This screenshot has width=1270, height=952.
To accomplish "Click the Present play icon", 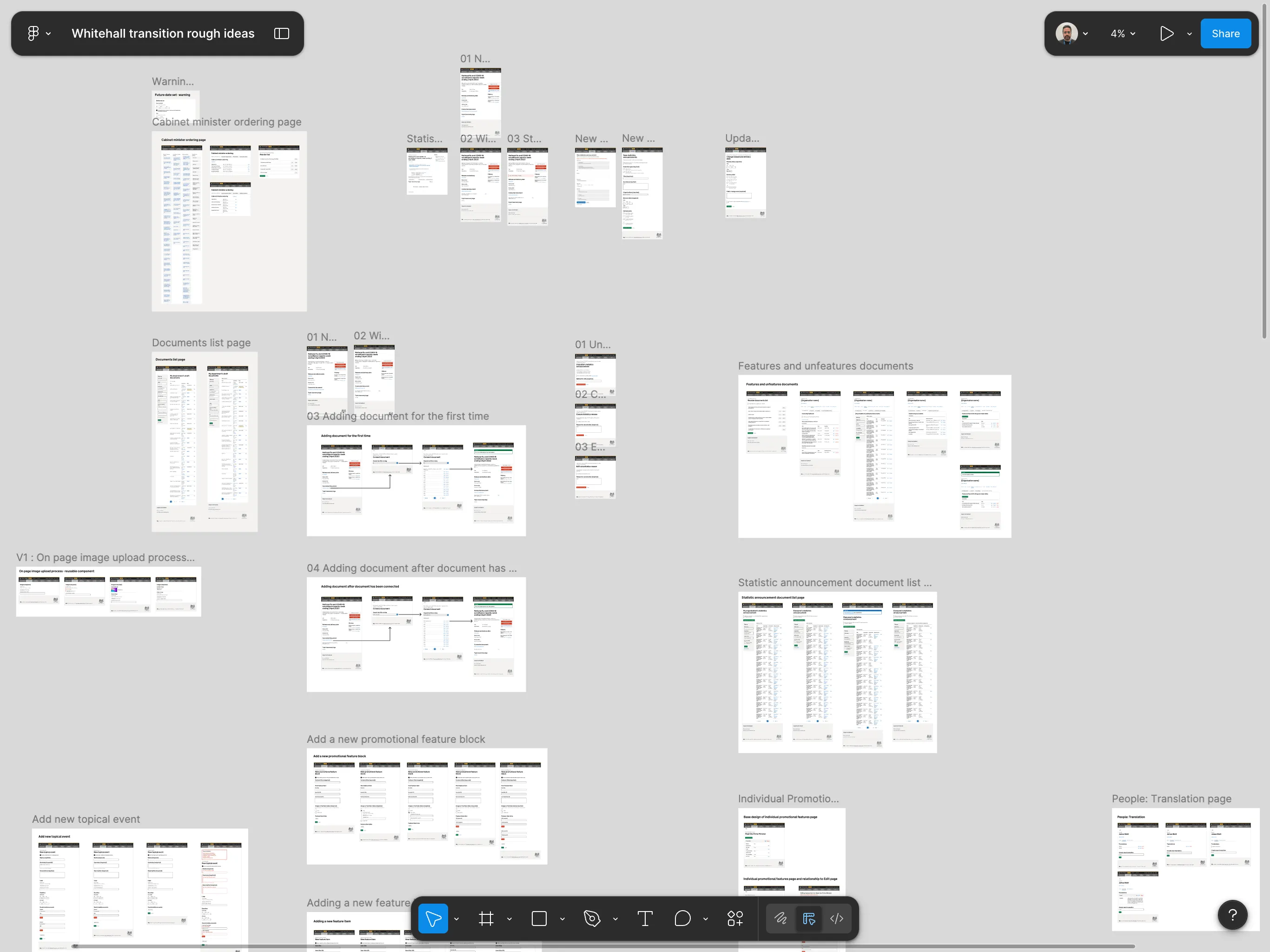I will [x=1166, y=33].
